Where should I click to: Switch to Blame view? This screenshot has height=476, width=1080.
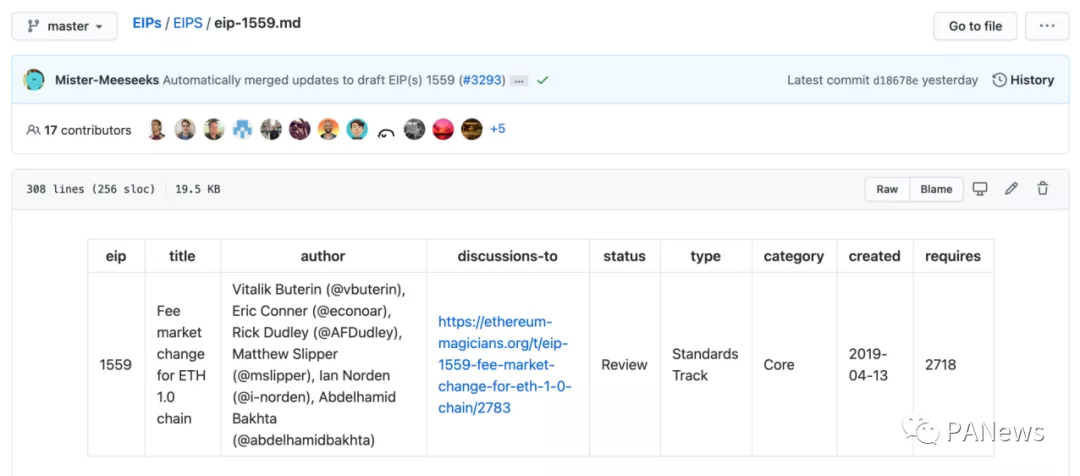click(936, 189)
